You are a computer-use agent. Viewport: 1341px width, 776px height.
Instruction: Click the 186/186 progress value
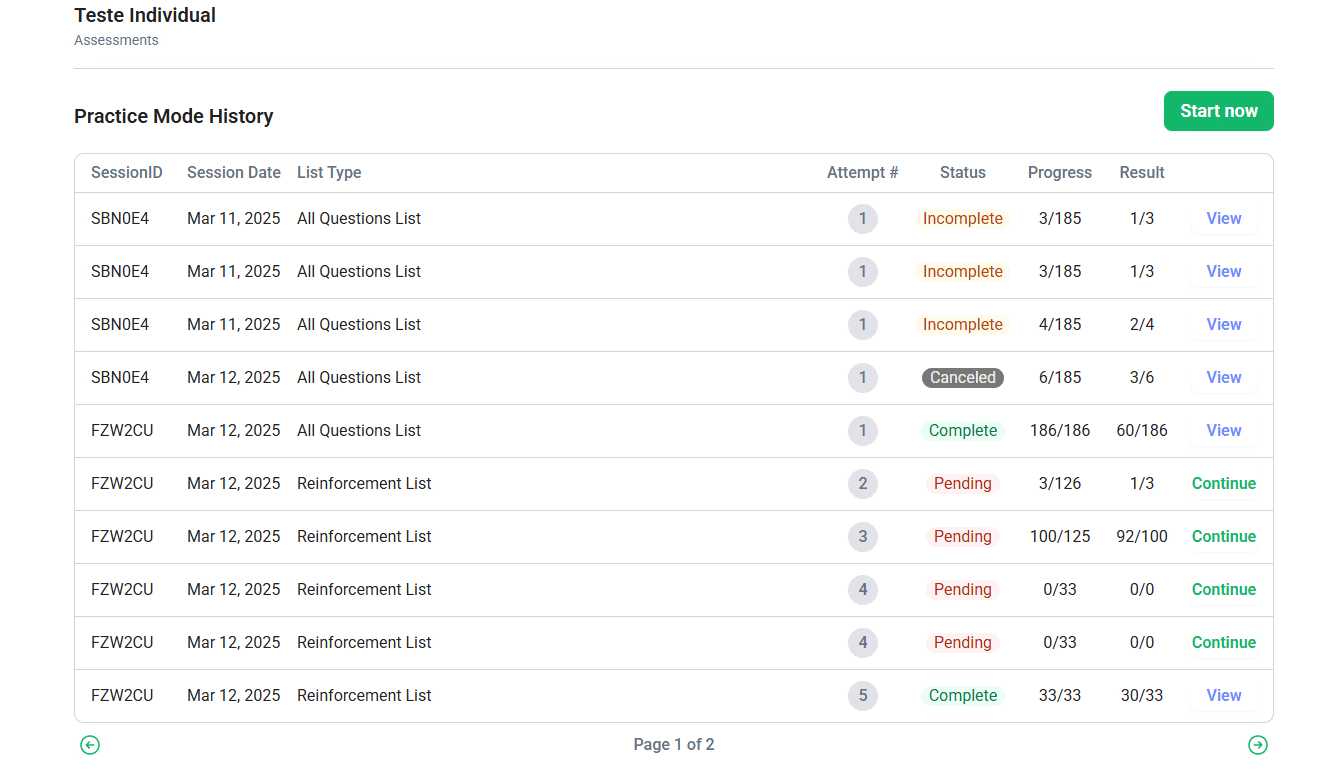[x=1060, y=431]
